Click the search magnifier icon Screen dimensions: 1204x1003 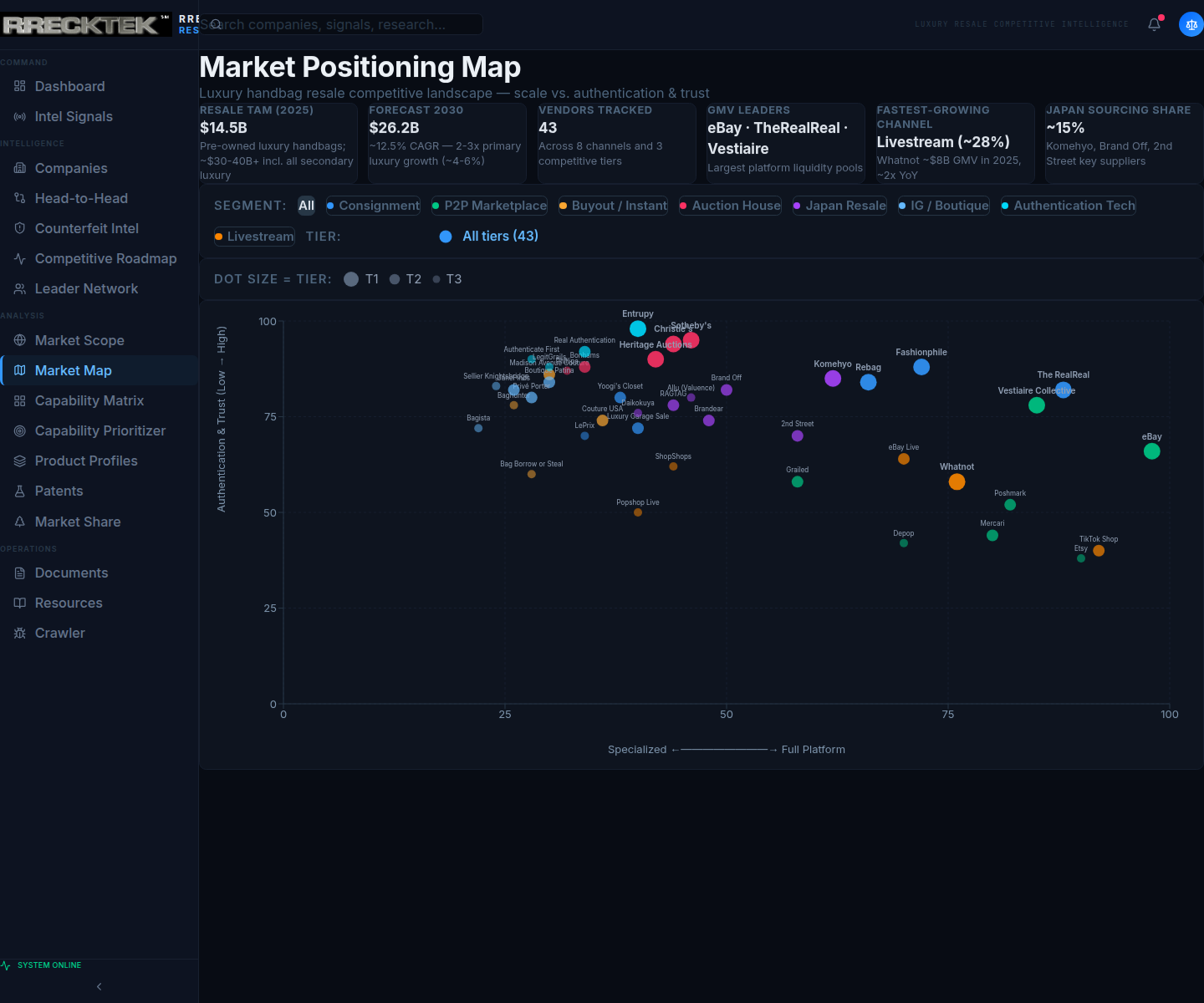216,24
